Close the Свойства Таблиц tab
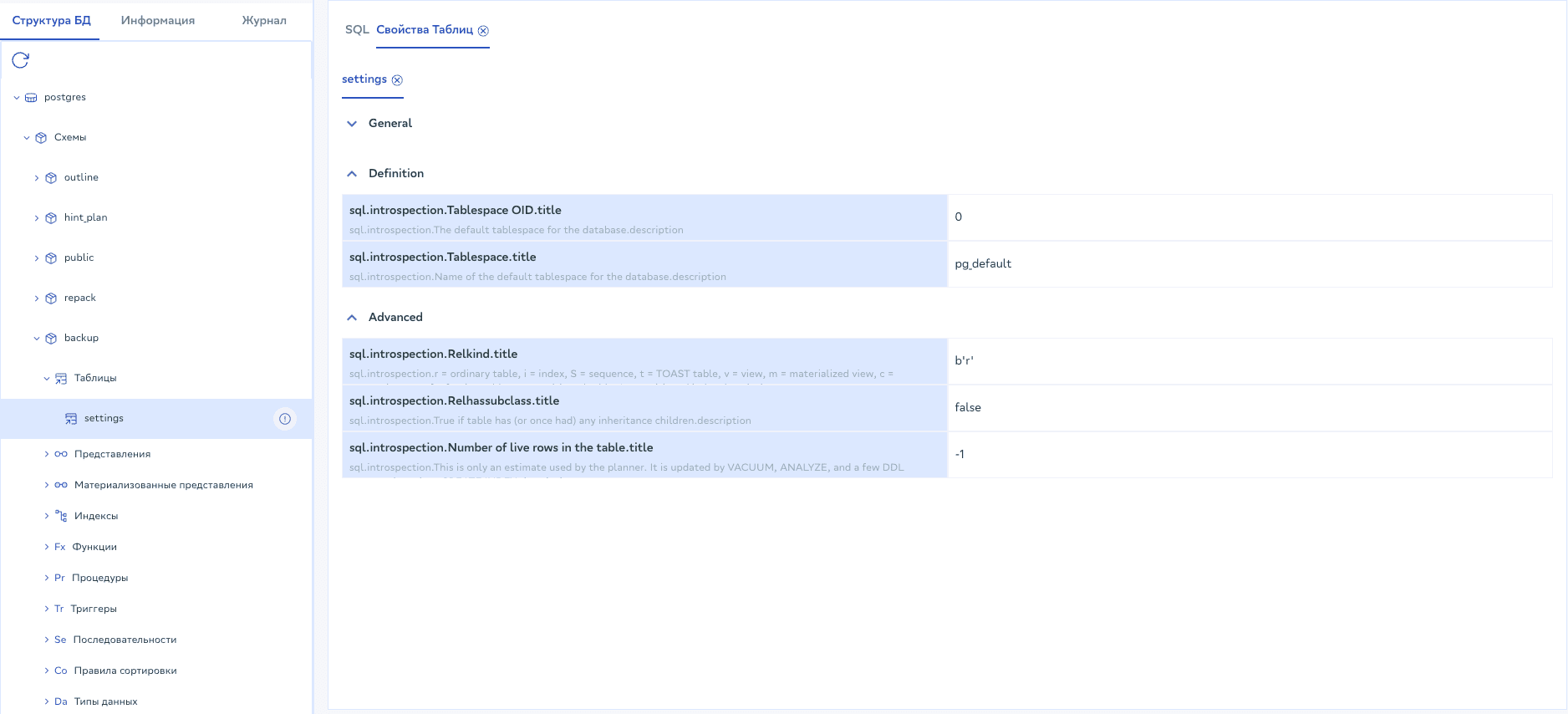This screenshot has height=714, width=1568. (x=483, y=31)
